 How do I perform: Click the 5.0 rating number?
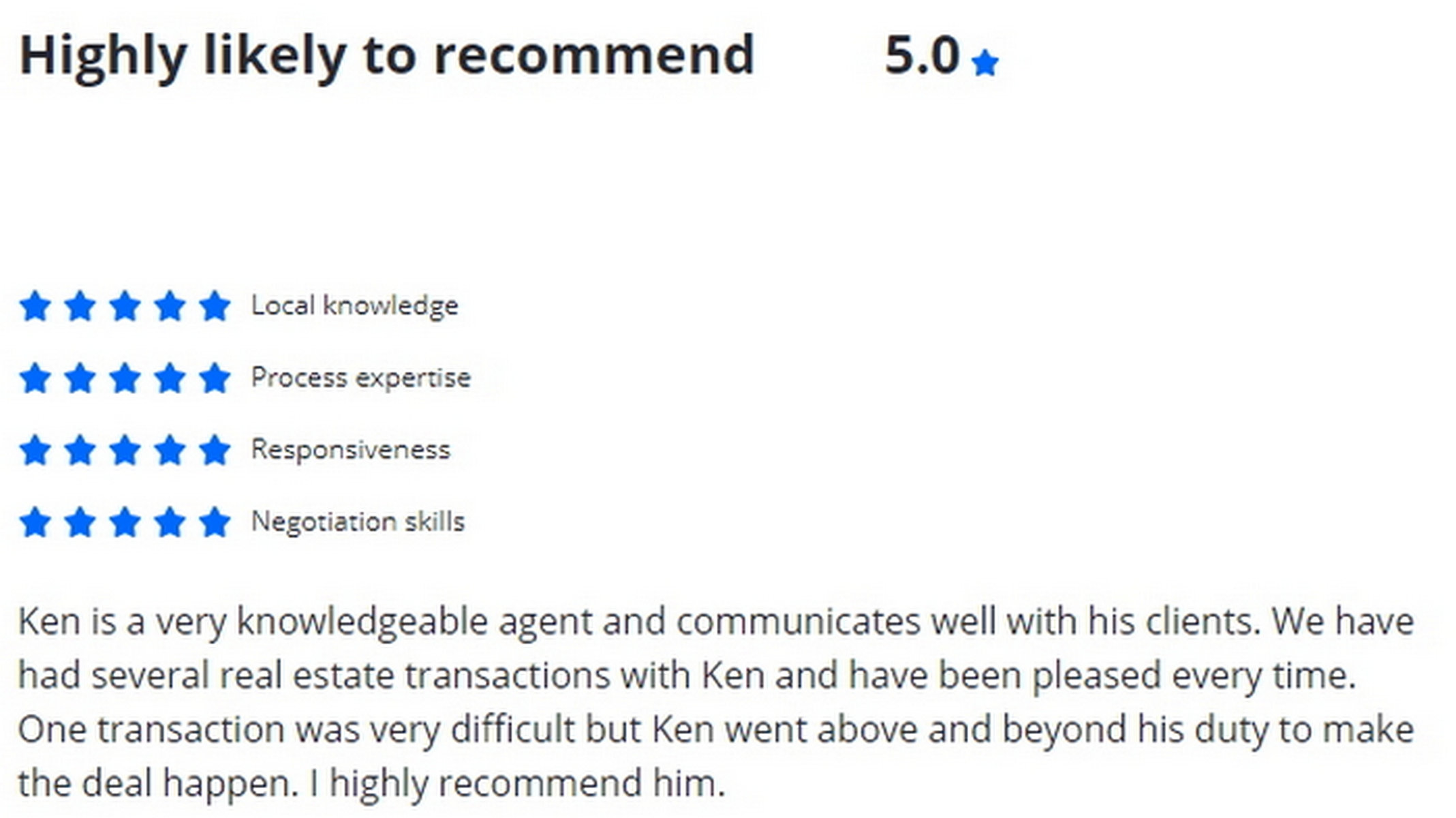[x=921, y=56]
